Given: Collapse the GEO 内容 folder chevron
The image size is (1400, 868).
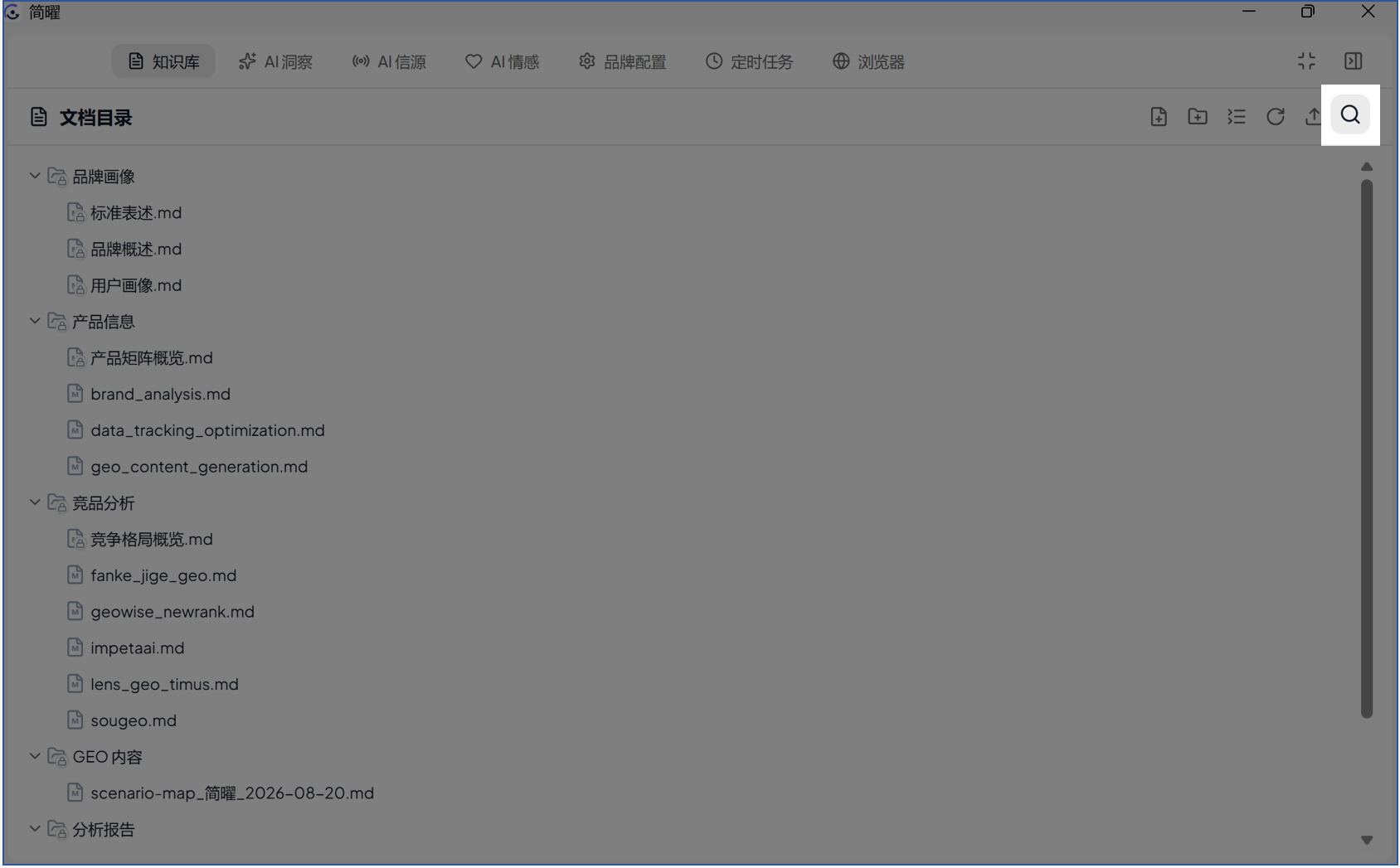Looking at the screenshot, I should (35, 756).
